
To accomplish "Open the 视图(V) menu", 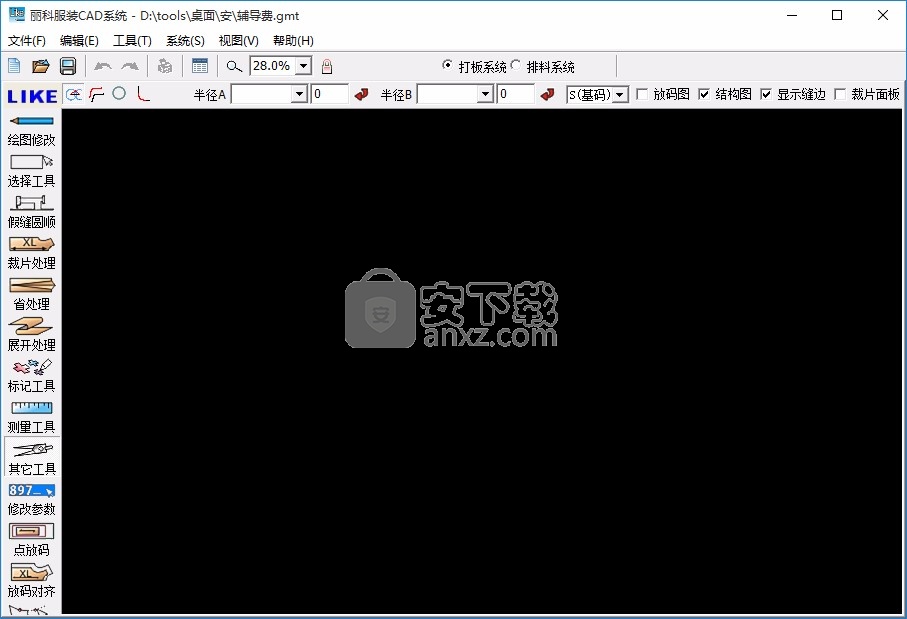I will tap(238, 40).
